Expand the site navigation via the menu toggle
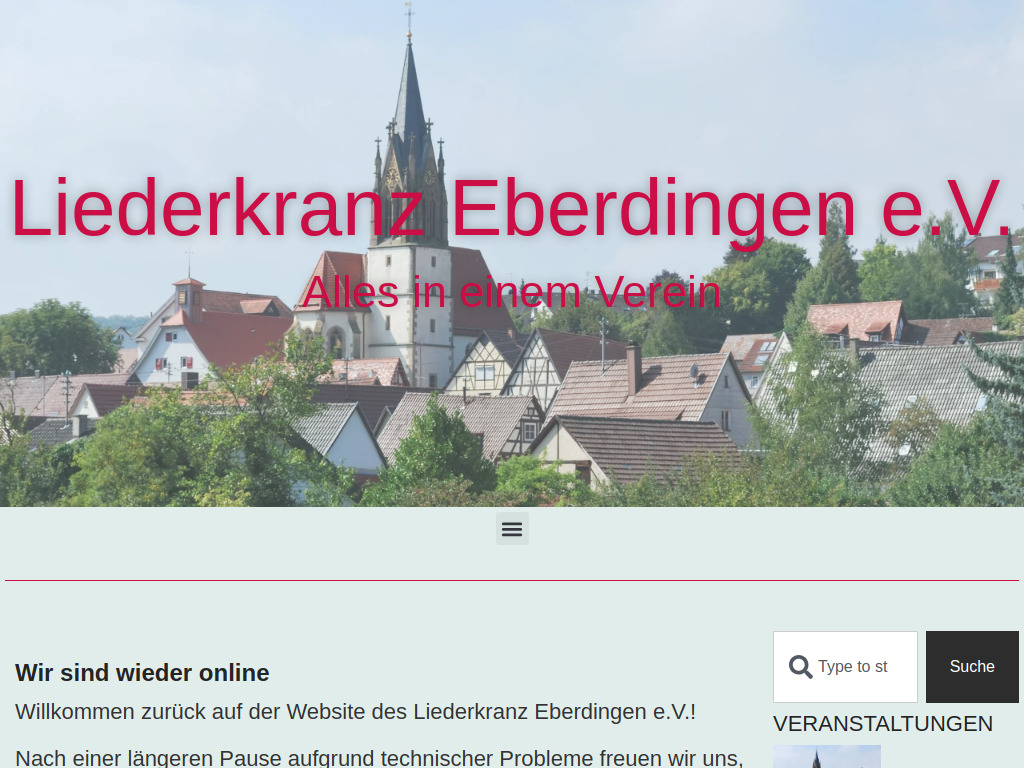The image size is (1024, 768). click(512, 528)
